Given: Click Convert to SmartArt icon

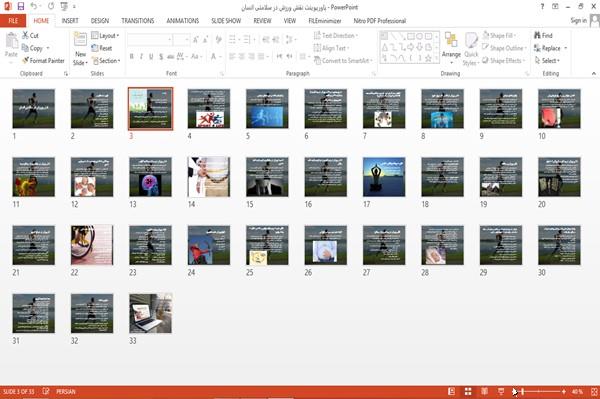Looking at the screenshot, I should click(x=317, y=60).
